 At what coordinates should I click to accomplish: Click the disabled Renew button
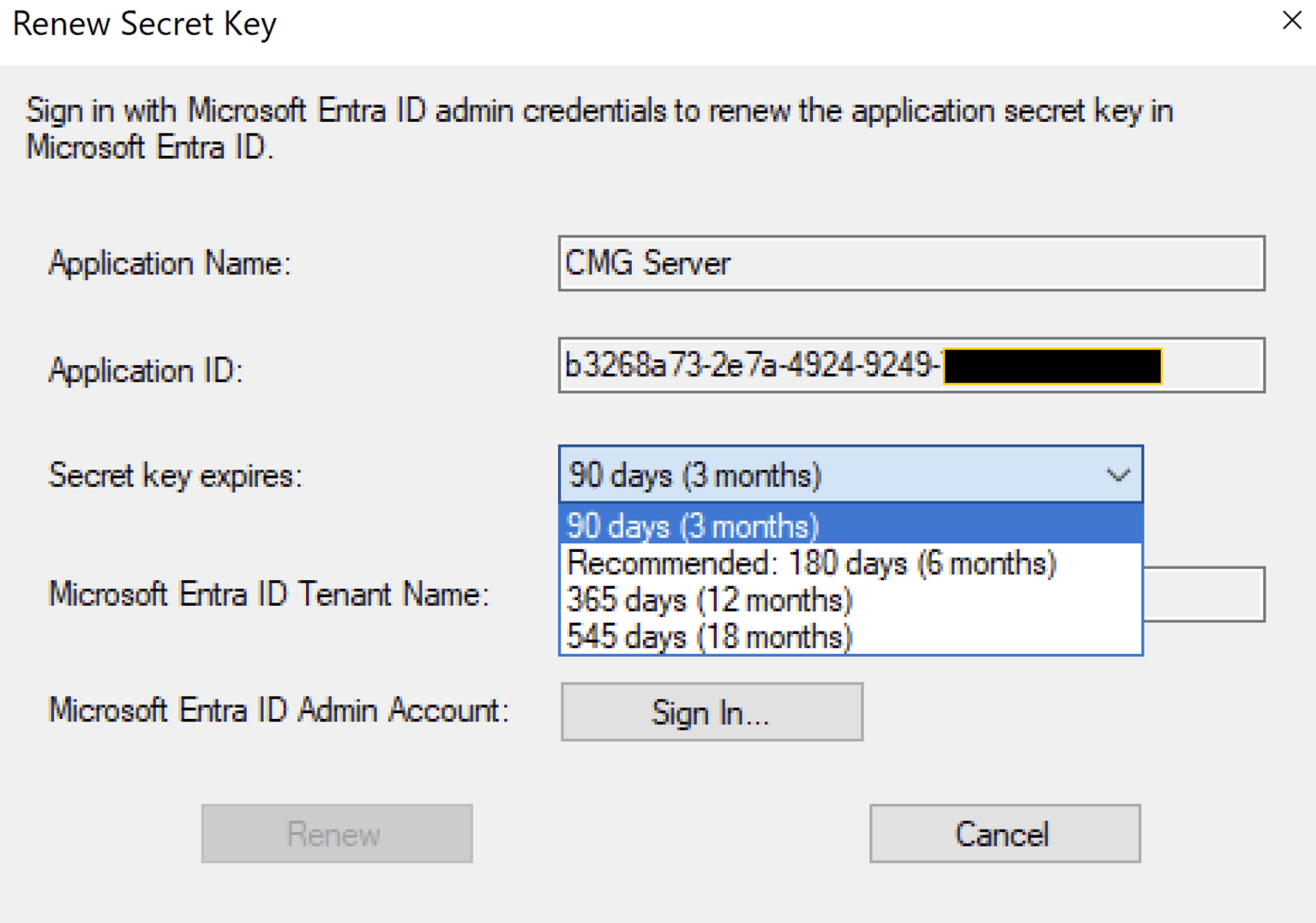pyautogui.click(x=335, y=832)
